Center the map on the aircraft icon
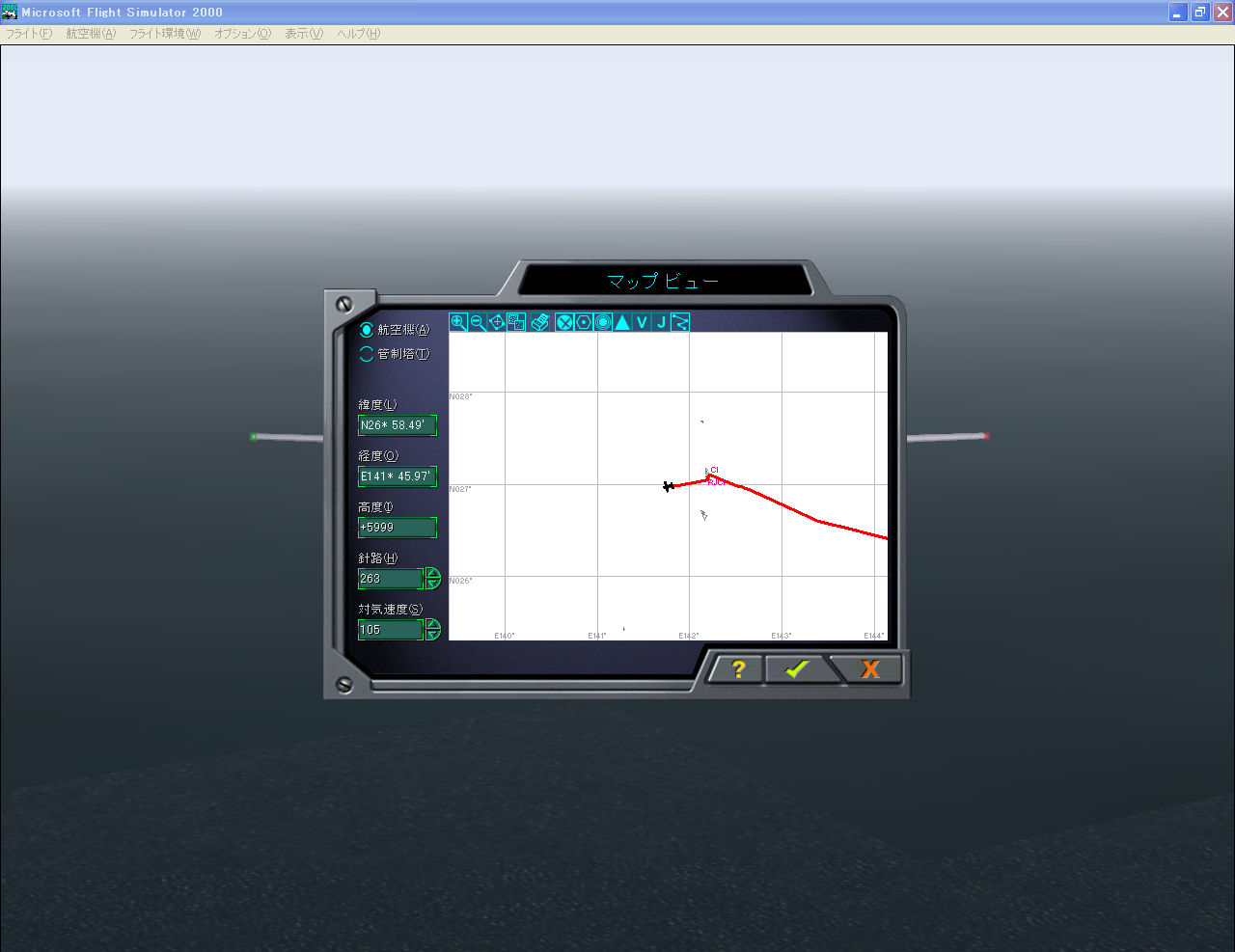This screenshot has width=1235, height=952. click(497, 322)
